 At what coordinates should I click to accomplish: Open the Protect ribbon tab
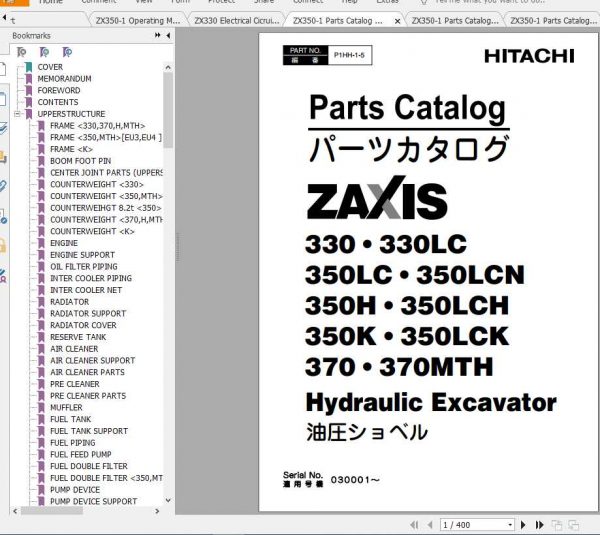pyautogui.click(x=221, y=2)
